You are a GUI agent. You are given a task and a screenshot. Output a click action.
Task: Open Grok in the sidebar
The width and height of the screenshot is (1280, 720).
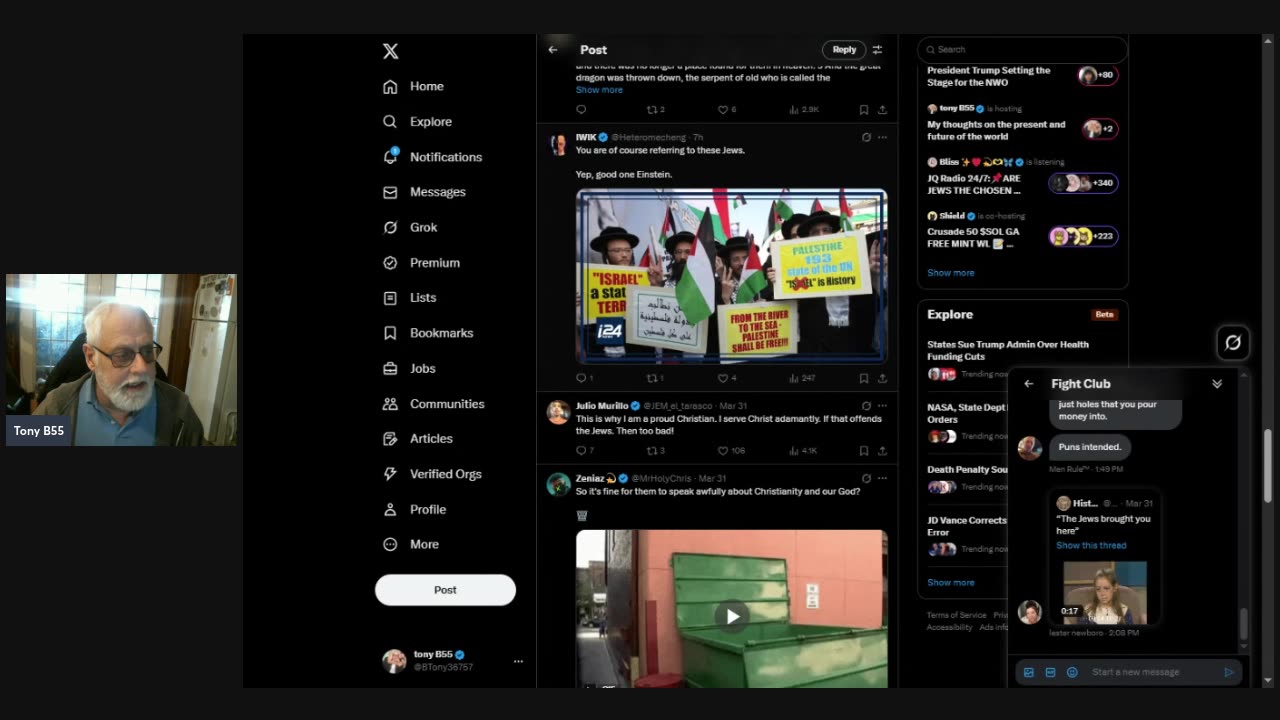tap(411, 227)
